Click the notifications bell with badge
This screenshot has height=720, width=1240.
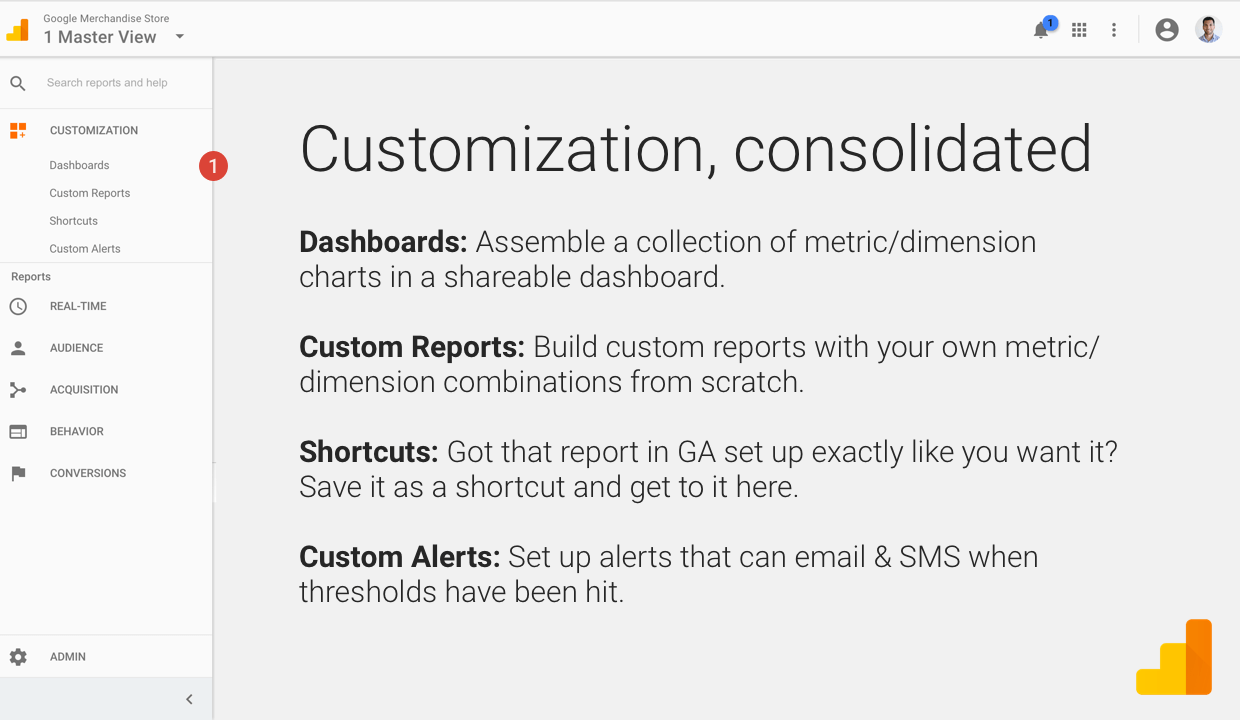point(1041,29)
